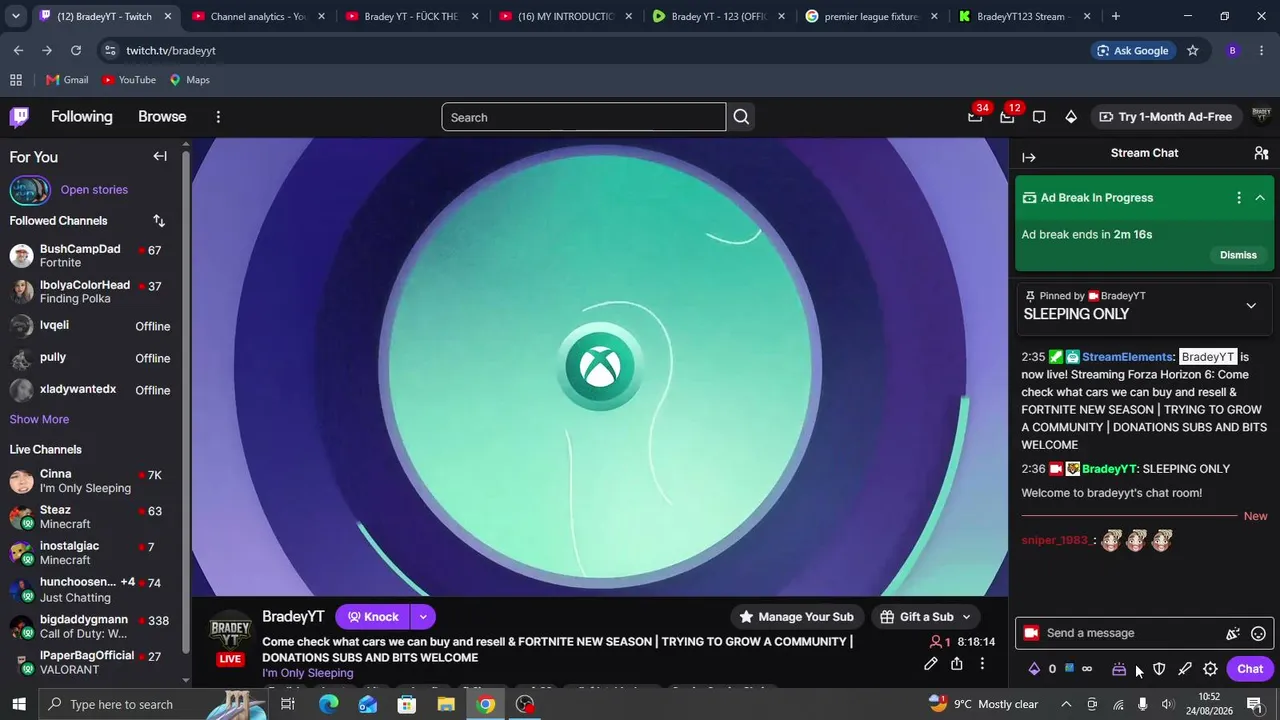Click the infinity icon below chat
Image resolution: width=1280 pixels, height=720 pixels.
point(1087,669)
